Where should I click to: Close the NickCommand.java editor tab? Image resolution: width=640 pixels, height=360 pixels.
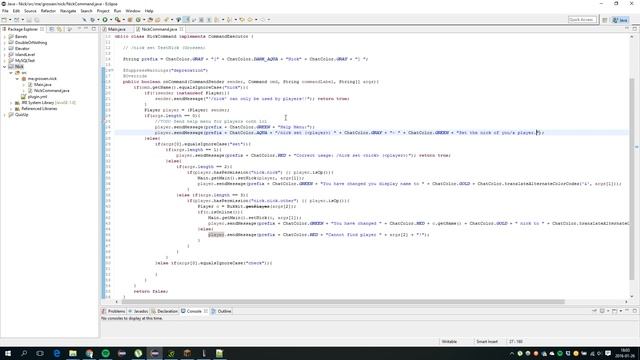coord(181,29)
